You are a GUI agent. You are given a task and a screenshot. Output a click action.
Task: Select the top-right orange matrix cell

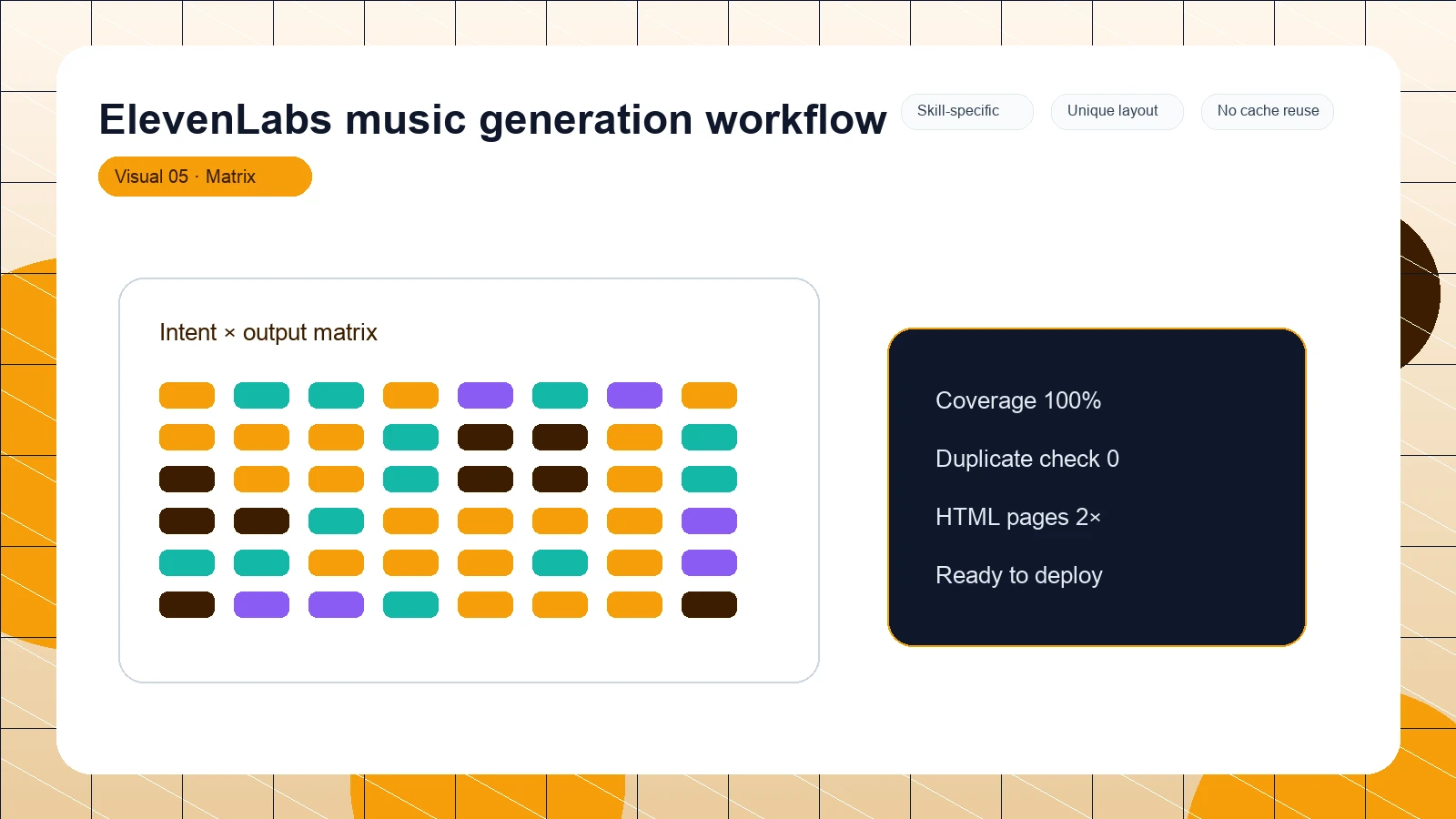click(x=709, y=396)
